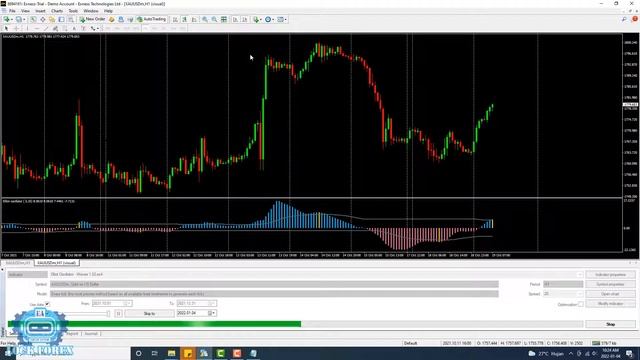
Task: Switch to the first XAUUSDm,H1 chart tab
Action: click(18, 263)
